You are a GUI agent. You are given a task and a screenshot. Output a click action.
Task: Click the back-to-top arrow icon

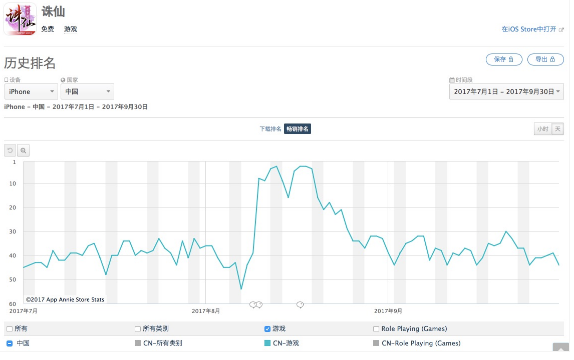pos(561,347)
